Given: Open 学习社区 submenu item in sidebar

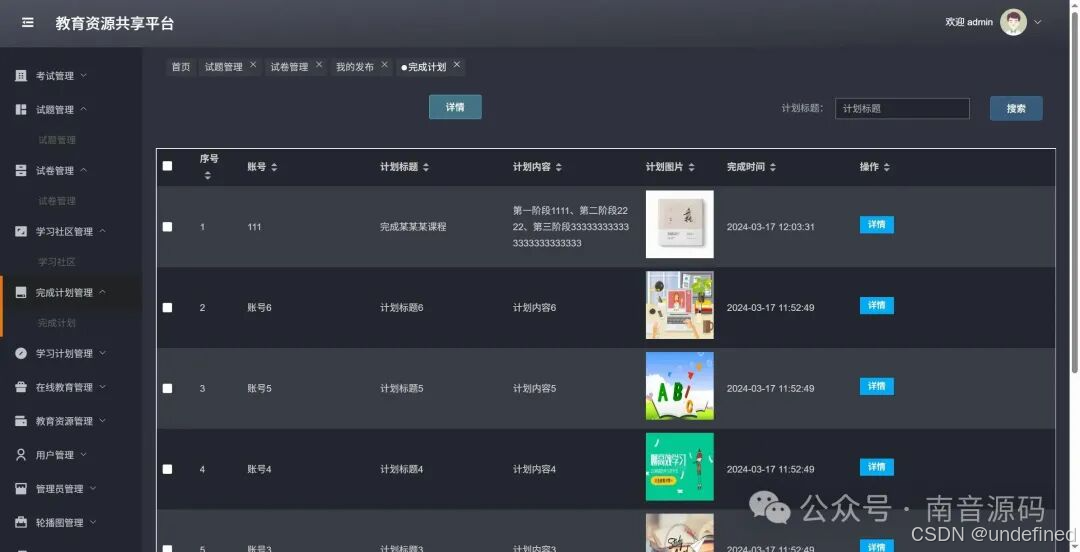Looking at the screenshot, I should click(x=57, y=262).
